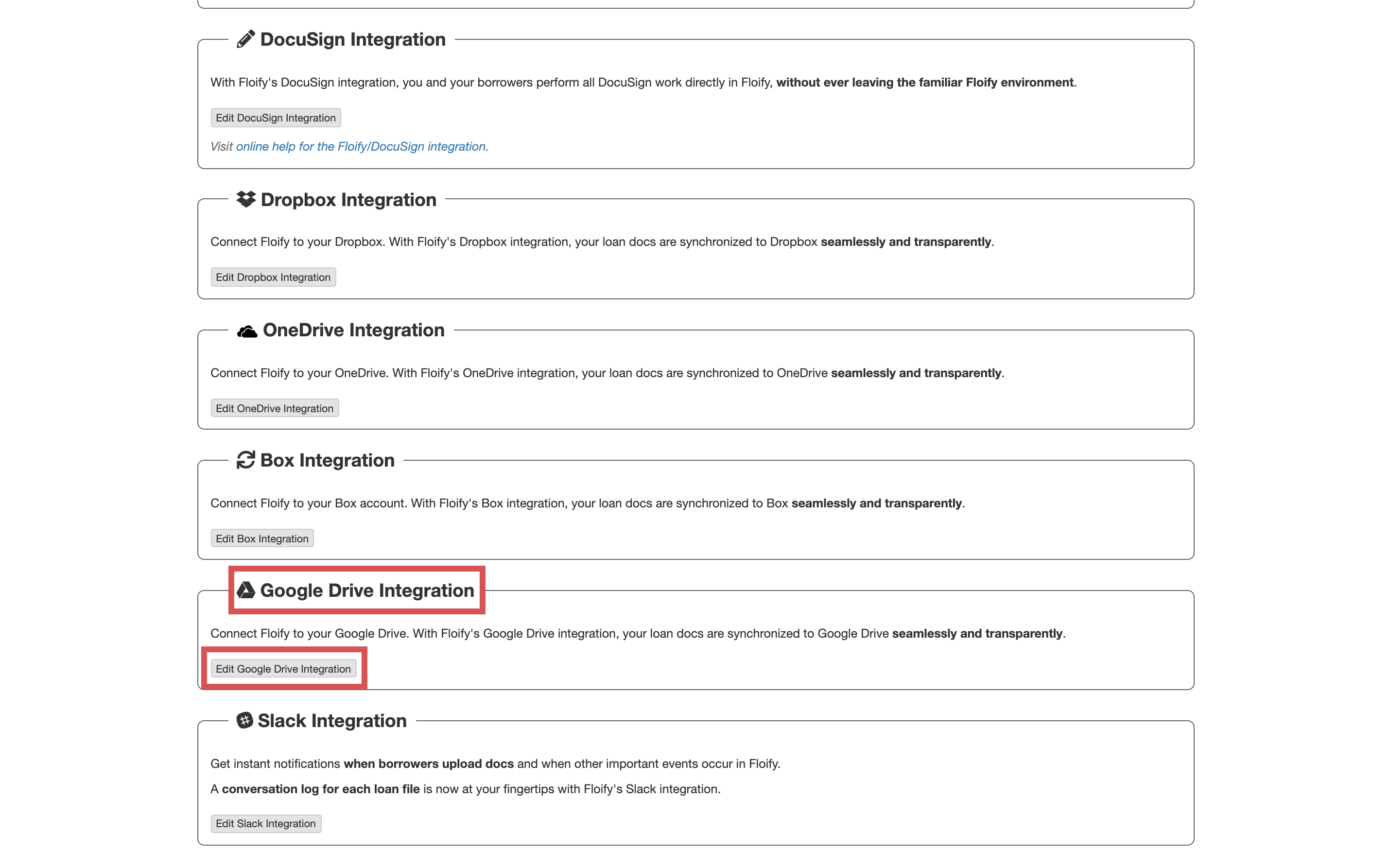Click the Slack Integration heading
This screenshot has width=1389, height=868.
[332, 721]
